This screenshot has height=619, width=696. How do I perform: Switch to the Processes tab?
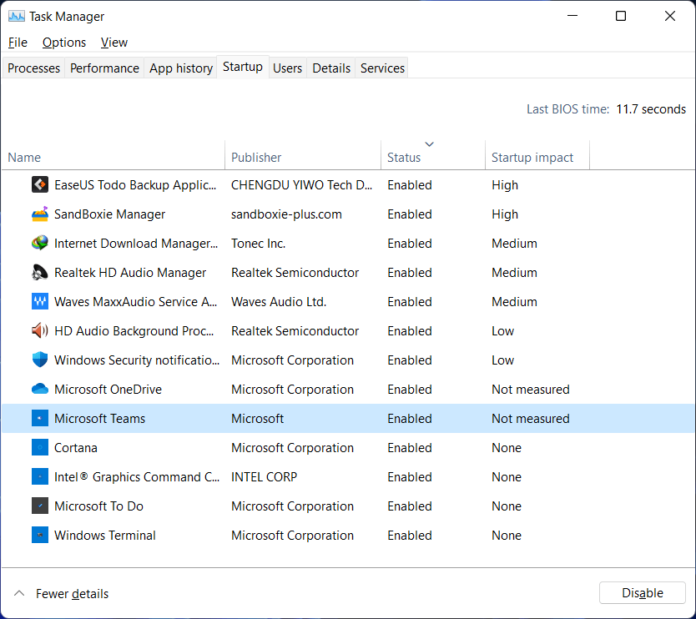pyautogui.click(x=34, y=68)
